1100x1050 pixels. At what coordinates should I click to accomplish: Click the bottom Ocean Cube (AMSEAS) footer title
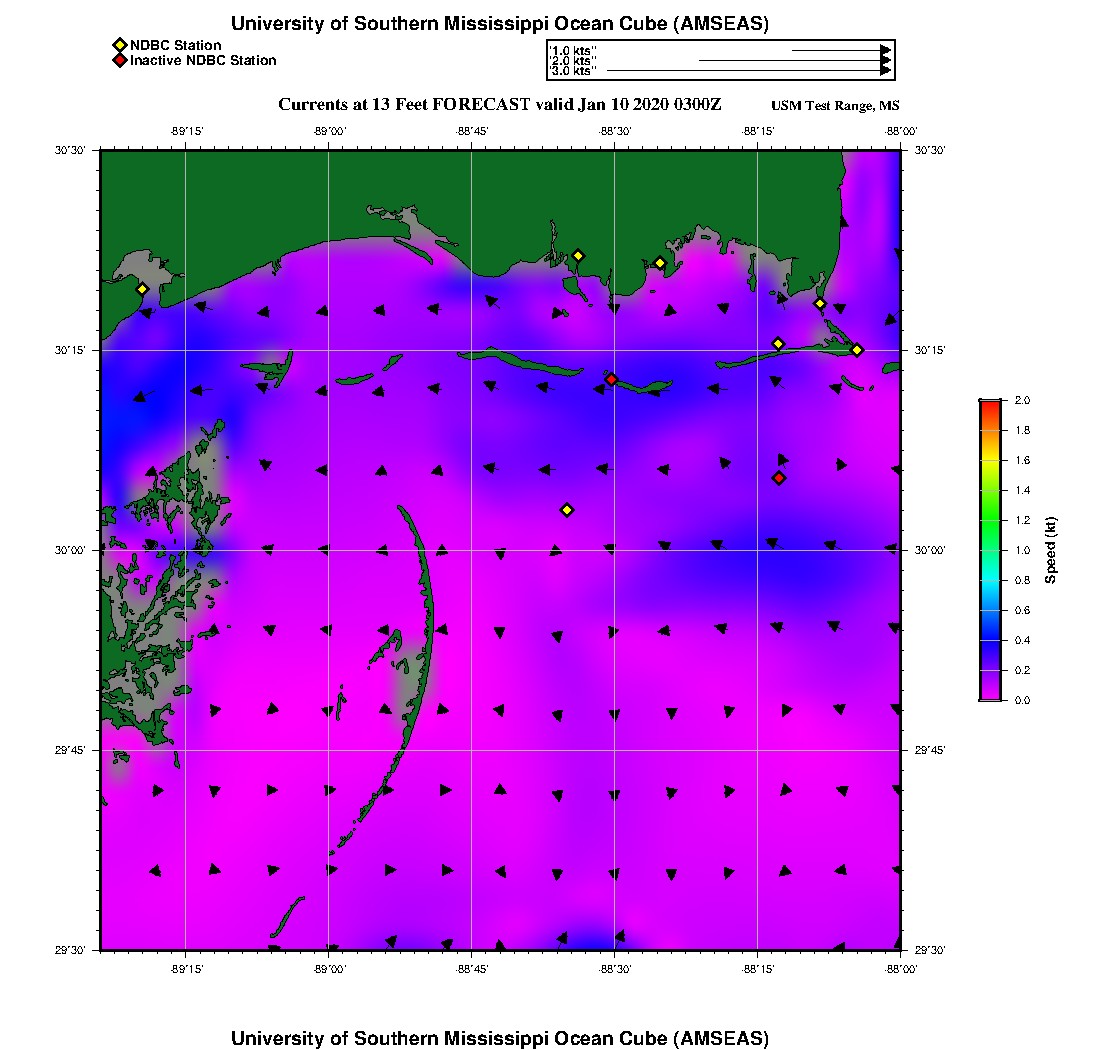coord(499,1037)
